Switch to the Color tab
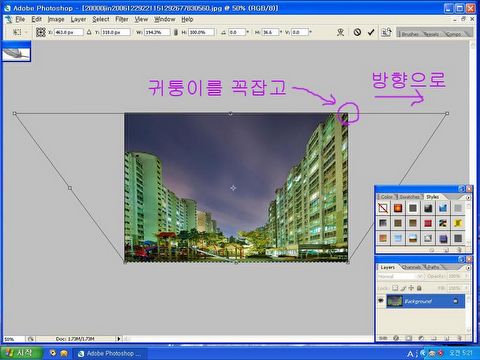The height and width of the screenshot is (360, 480). [387, 197]
